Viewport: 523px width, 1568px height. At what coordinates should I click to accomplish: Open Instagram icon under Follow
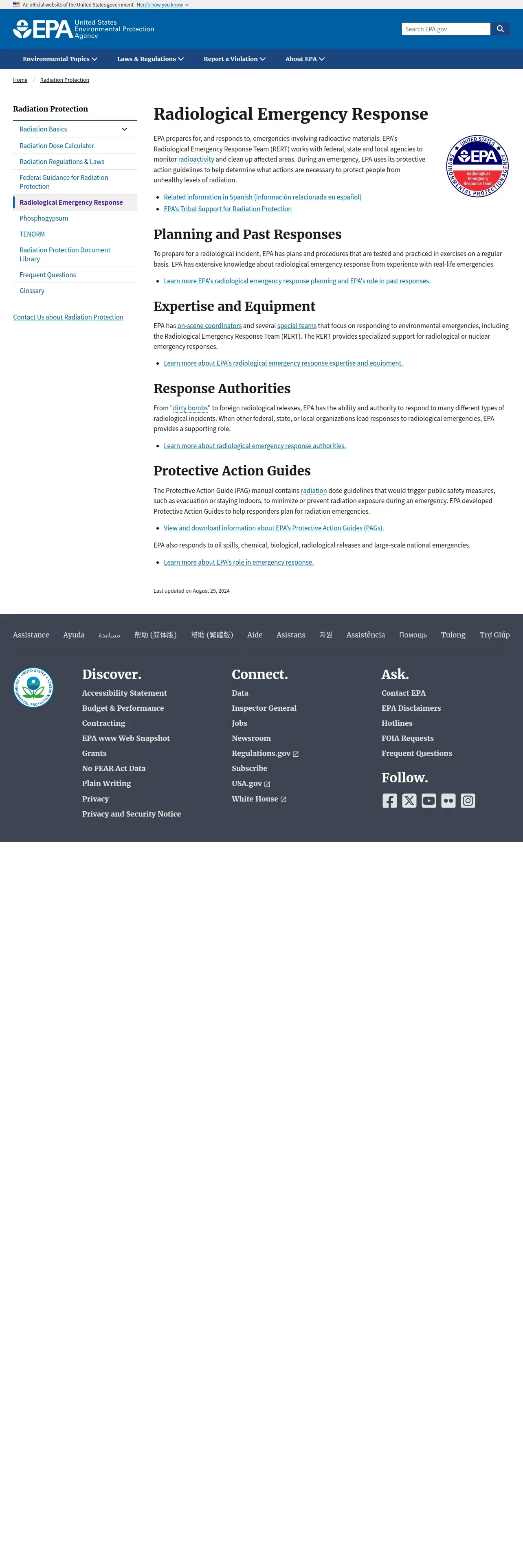coord(468,800)
